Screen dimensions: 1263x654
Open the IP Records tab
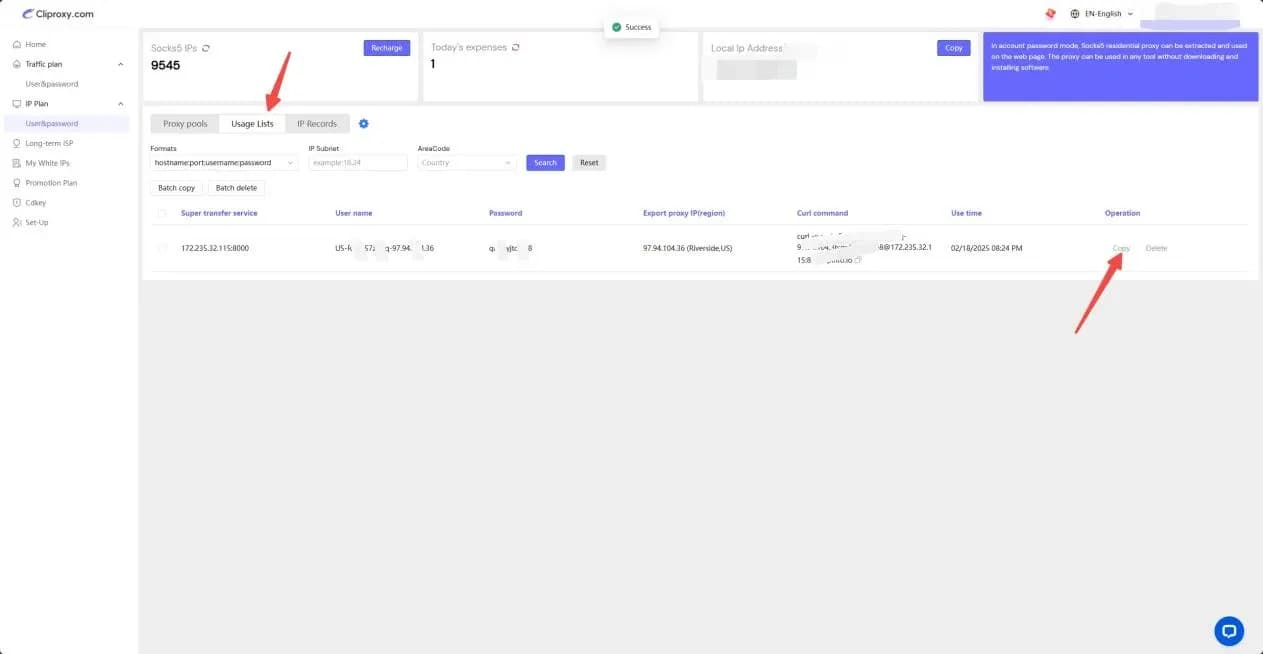(316, 123)
